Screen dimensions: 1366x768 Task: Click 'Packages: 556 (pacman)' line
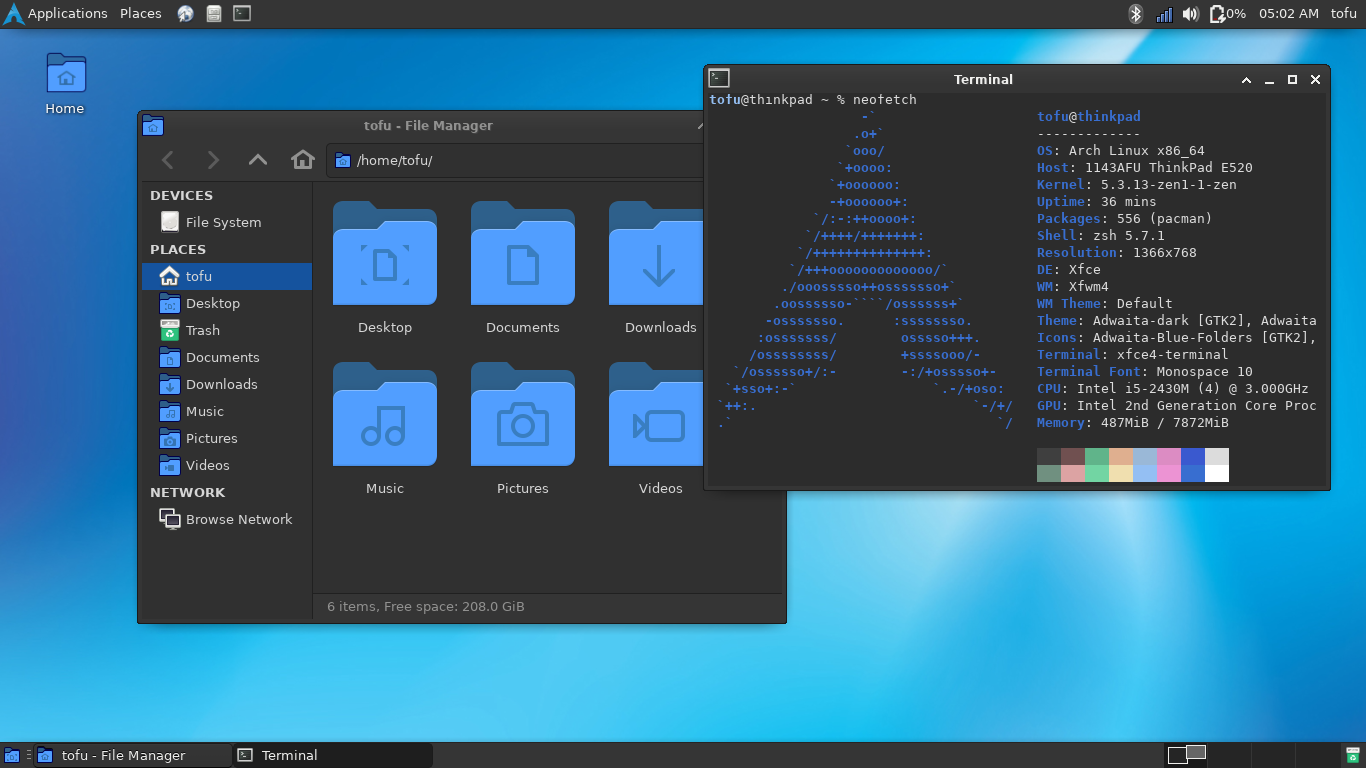coord(1125,219)
